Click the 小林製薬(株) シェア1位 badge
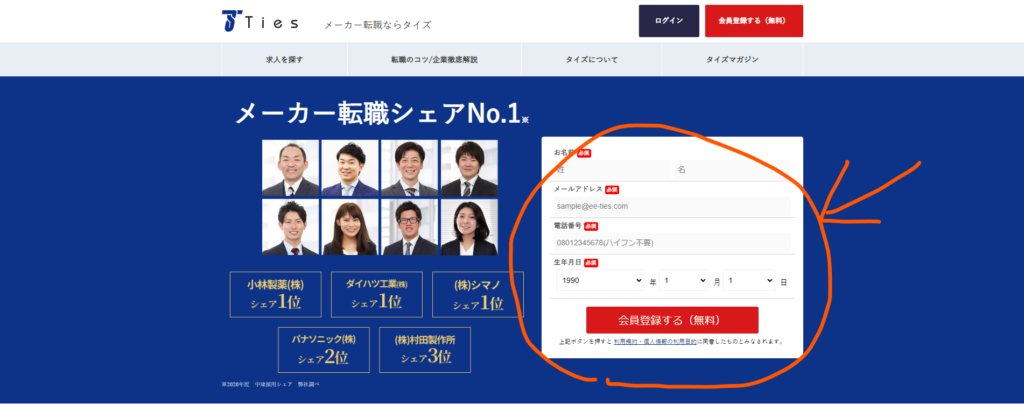The width and height of the screenshot is (1024, 404). coord(276,294)
